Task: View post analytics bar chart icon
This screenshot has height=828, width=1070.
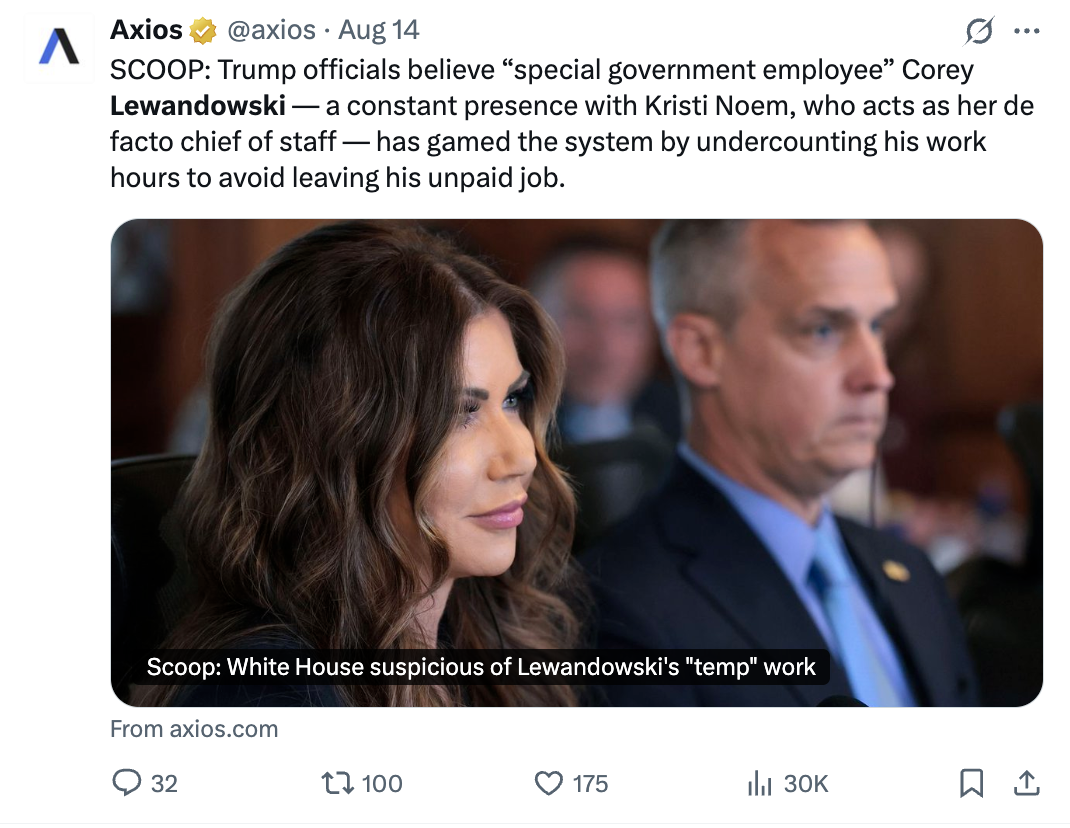Action: point(759,783)
